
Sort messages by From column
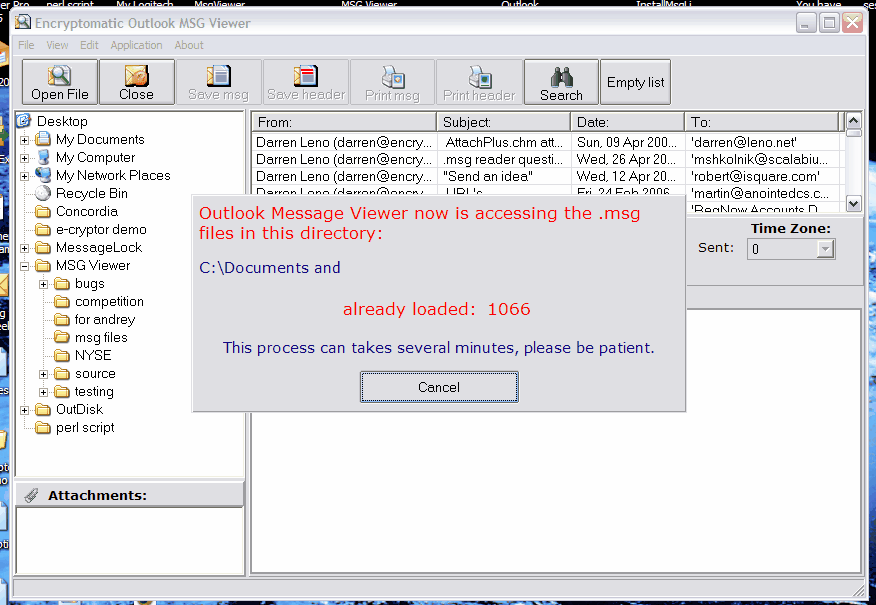click(344, 122)
